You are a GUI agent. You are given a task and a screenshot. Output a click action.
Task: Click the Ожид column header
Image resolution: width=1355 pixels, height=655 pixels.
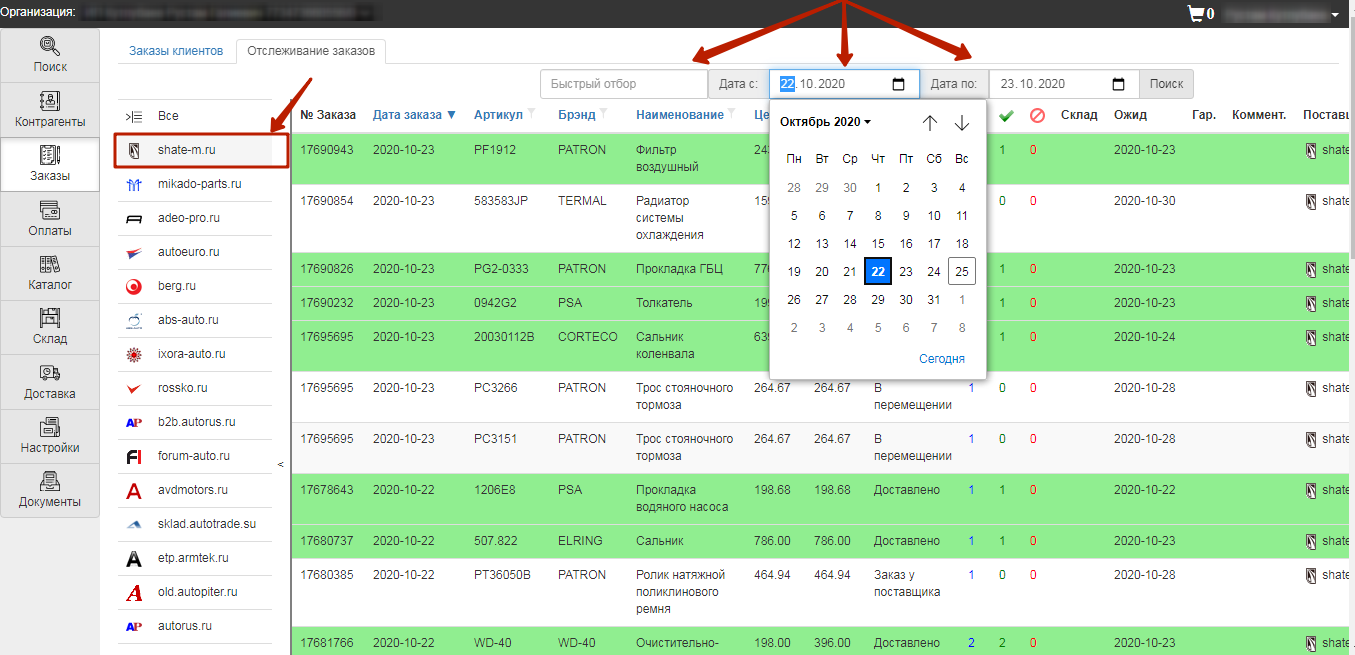(x=1130, y=115)
